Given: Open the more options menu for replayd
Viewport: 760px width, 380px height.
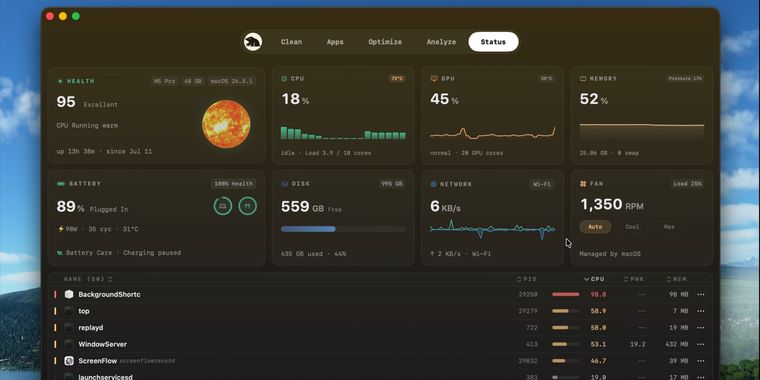Looking at the screenshot, I should pyautogui.click(x=701, y=328).
